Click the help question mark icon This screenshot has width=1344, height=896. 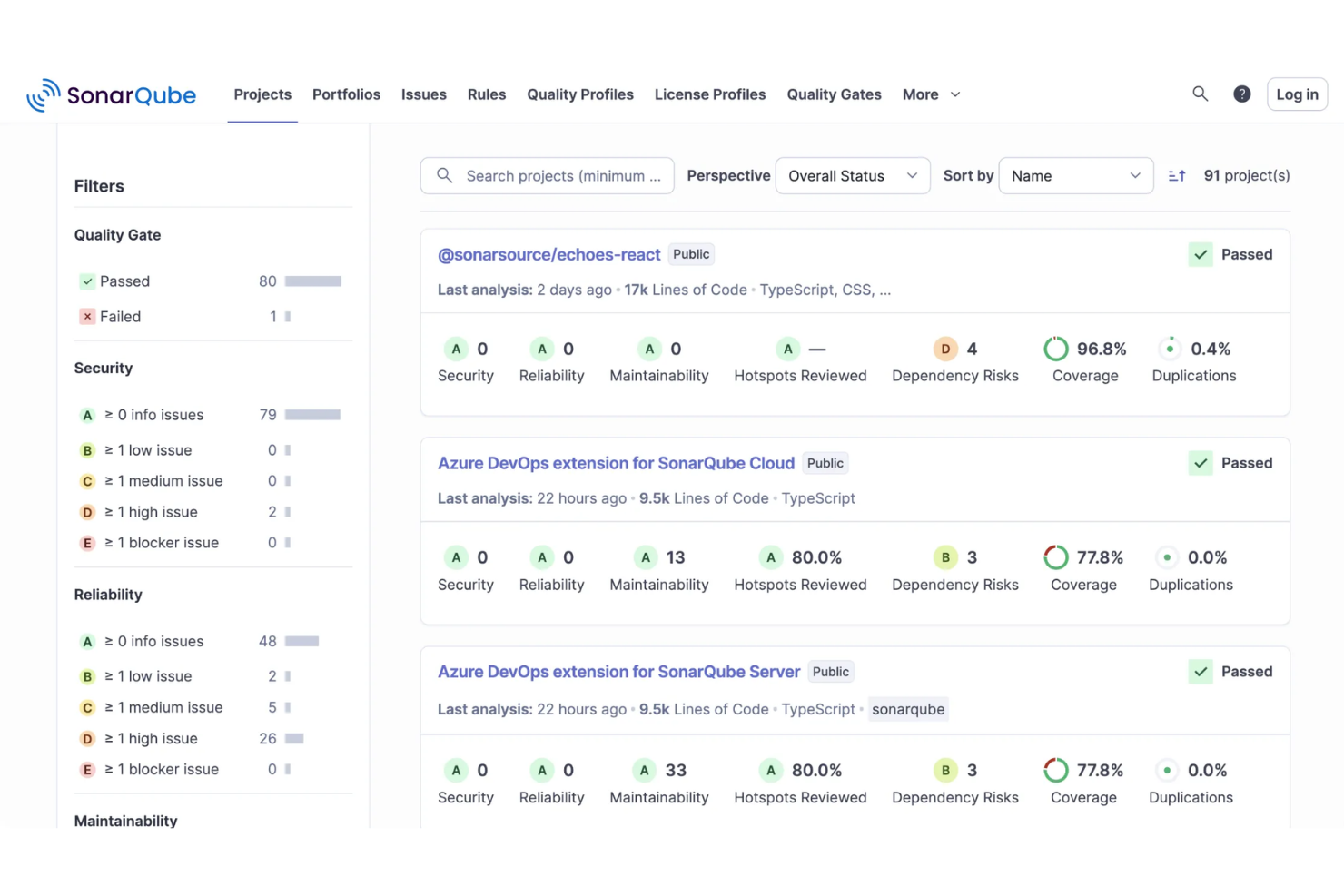[x=1241, y=94]
